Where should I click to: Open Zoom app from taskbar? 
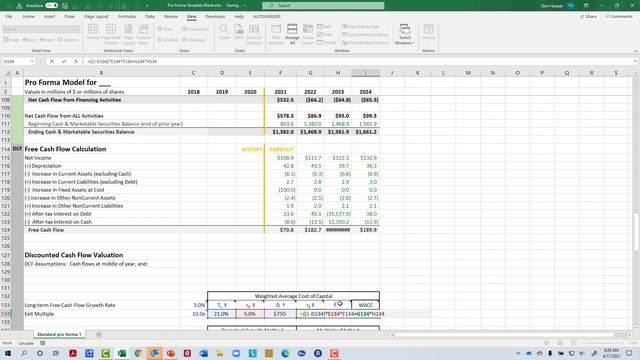coord(236,353)
